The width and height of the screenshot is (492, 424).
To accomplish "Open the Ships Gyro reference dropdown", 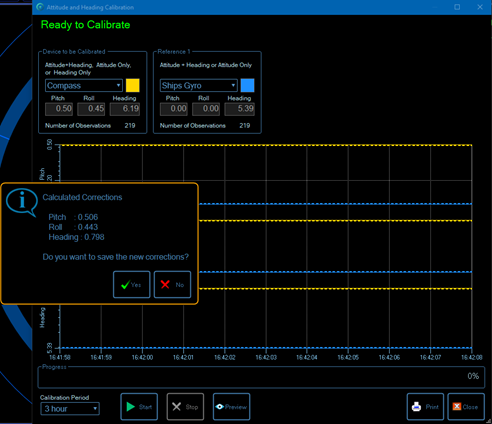I will pyautogui.click(x=199, y=86).
